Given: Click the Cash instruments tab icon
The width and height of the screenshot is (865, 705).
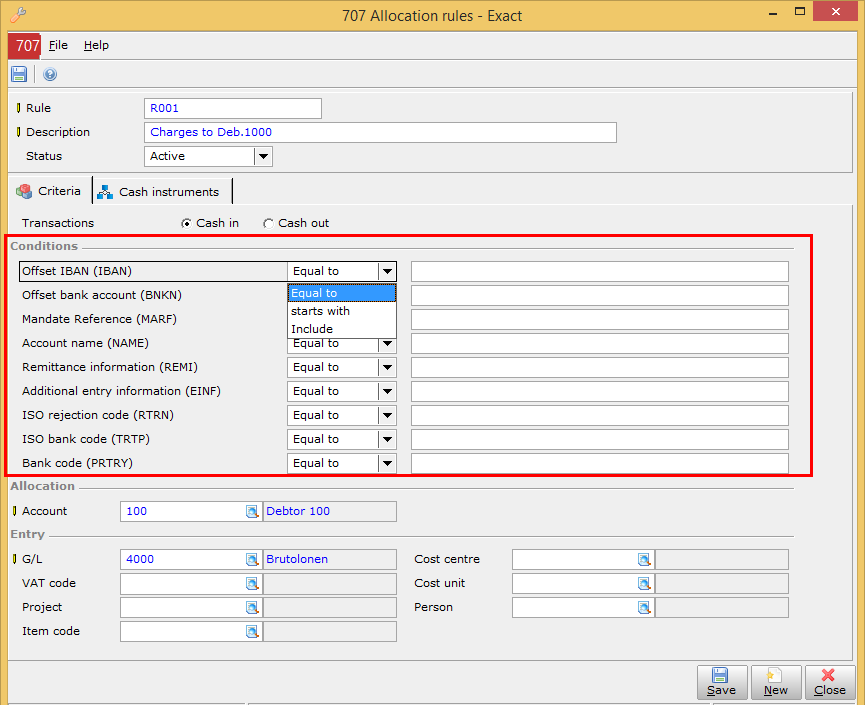Looking at the screenshot, I should (105, 192).
